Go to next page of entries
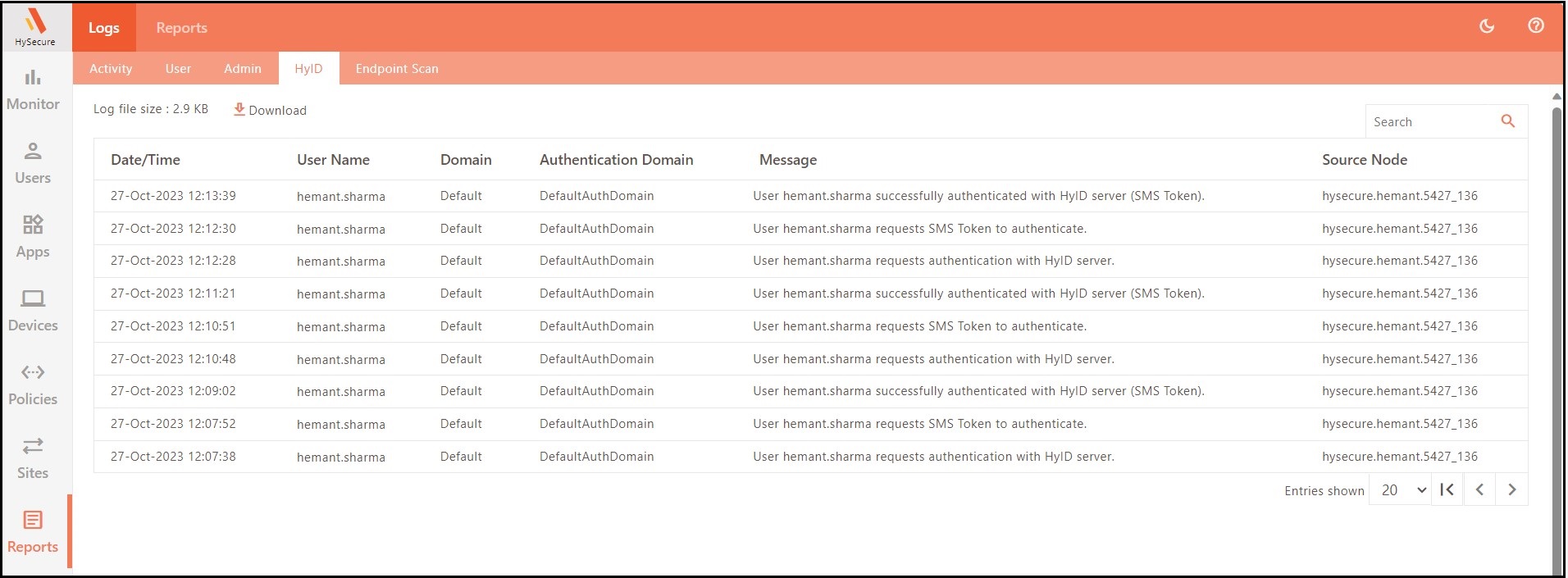 point(1512,489)
